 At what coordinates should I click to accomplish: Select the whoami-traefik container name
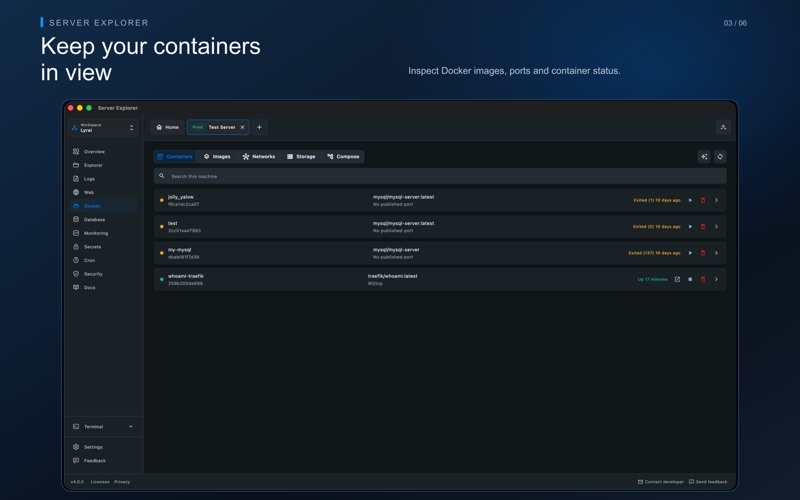[186, 276]
